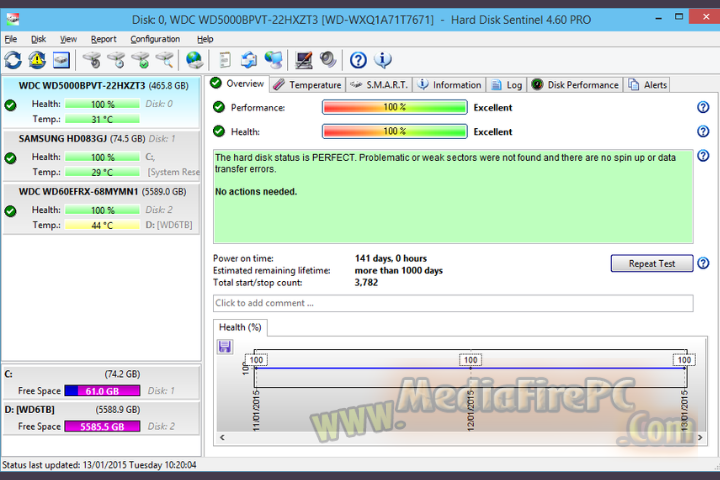This screenshot has width=720, height=480.
Task: Click the Performance 100 % gradient bar
Action: coord(394,107)
